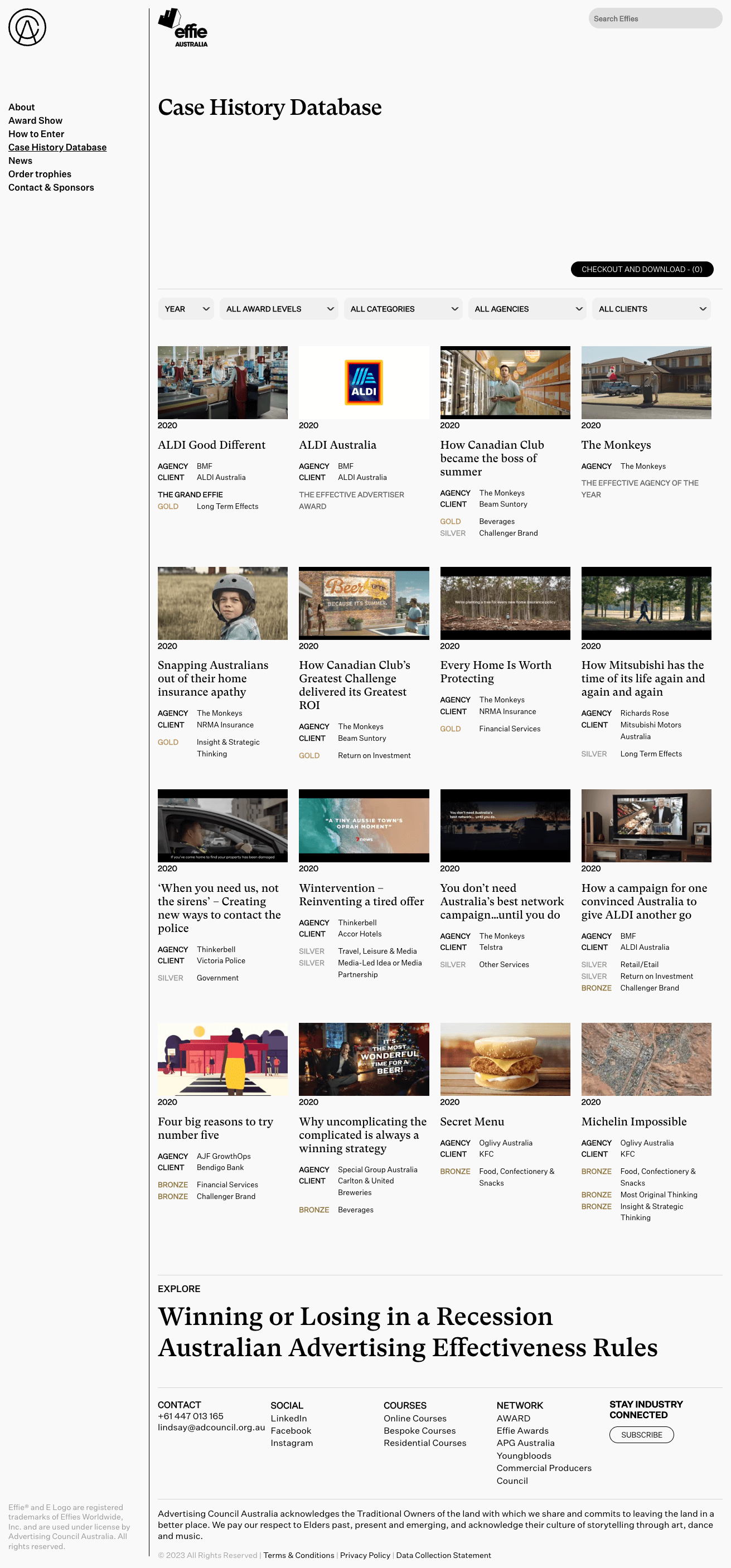The image size is (731, 1568).
Task: Expand the All Categories dropdown
Action: coord(403,309)
